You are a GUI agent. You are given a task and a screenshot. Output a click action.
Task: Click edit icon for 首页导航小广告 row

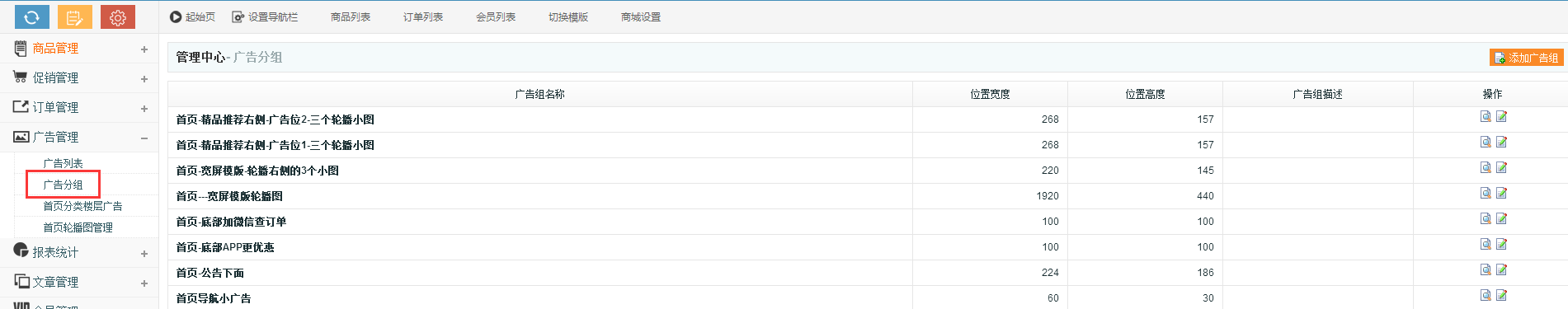[1501, 296]
